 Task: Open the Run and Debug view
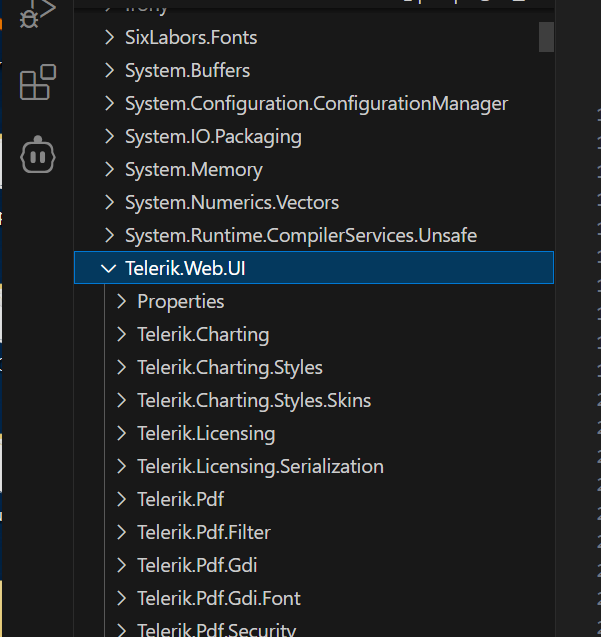coord(37,14)
